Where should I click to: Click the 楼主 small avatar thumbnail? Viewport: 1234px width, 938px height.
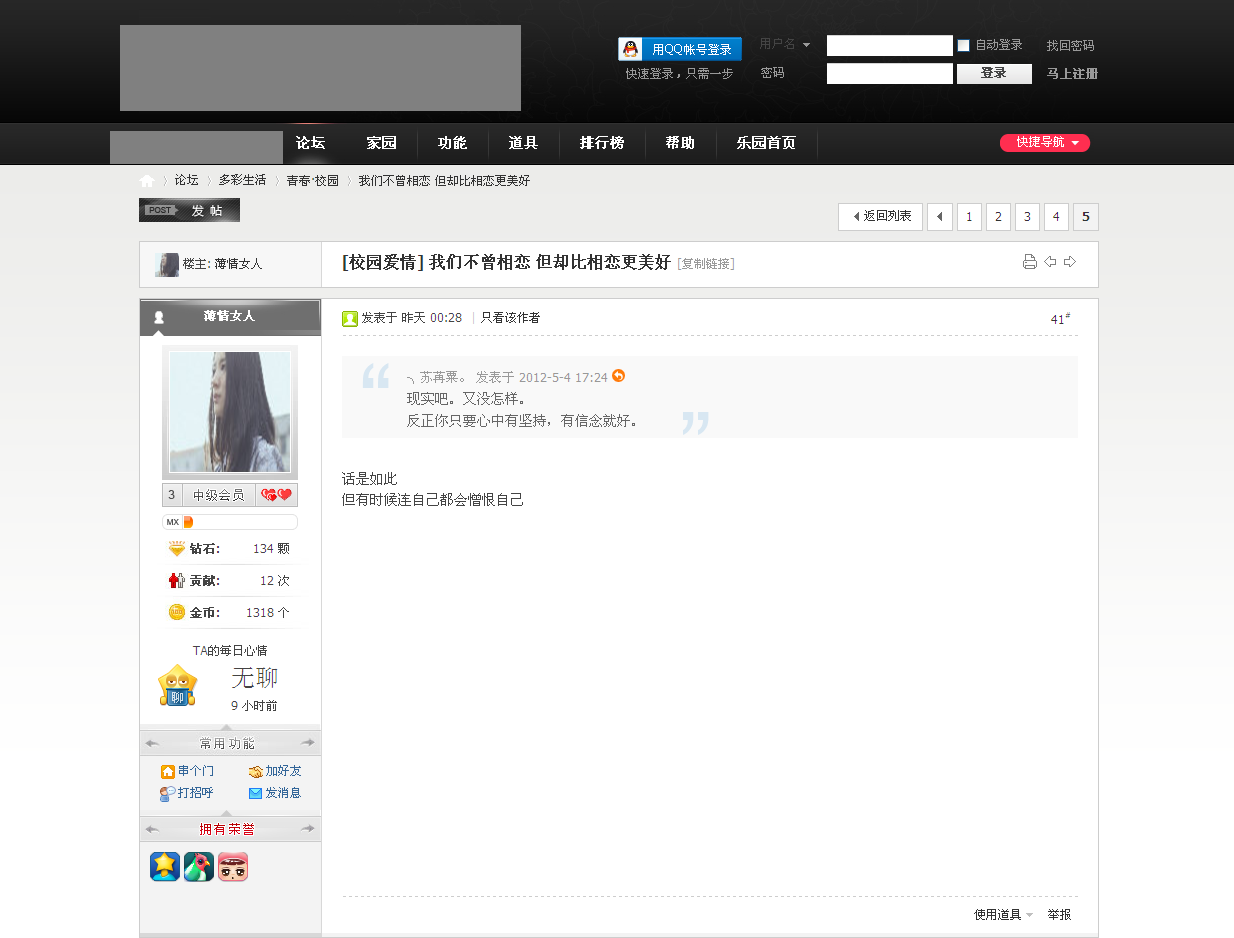(167, 264)
